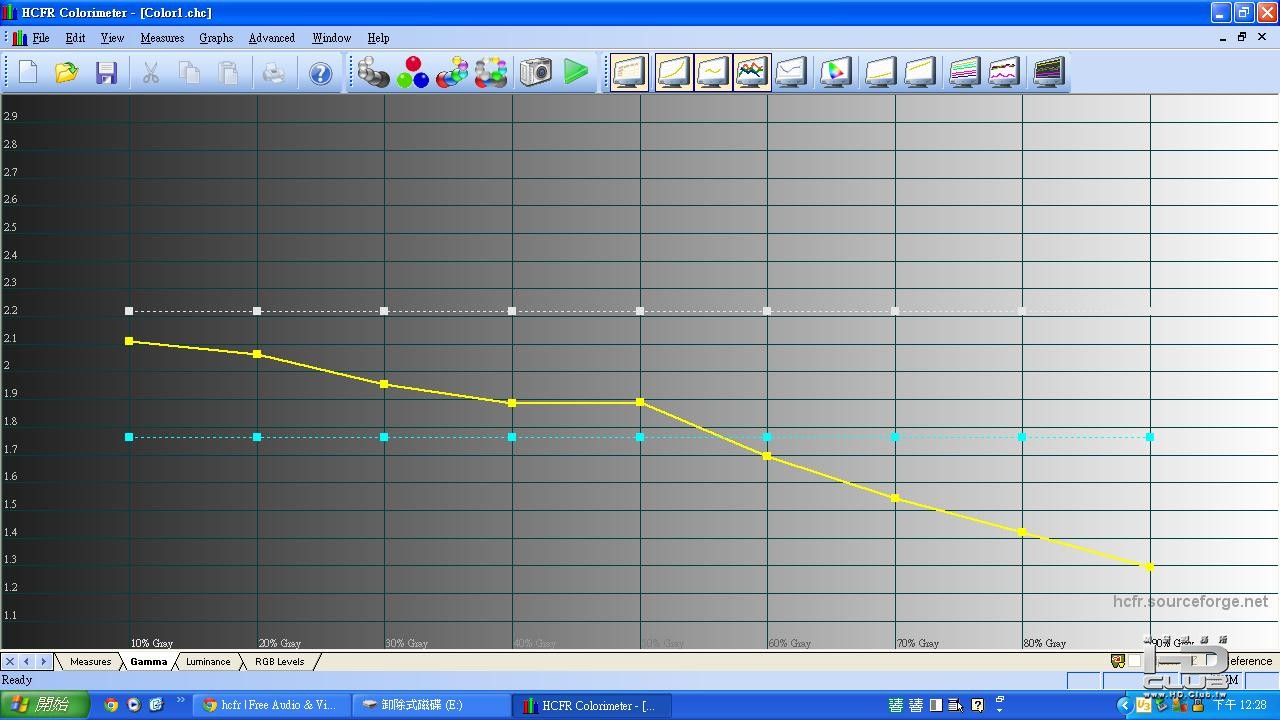The height and width of the screenshot is (720, 1280).
Task: Click the Copy toolbar icon
Action: (190, 72)
